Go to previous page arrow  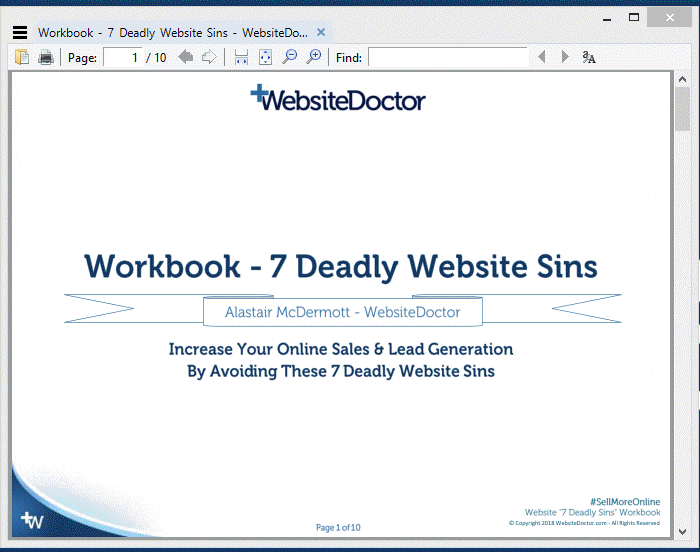point(185,57)
